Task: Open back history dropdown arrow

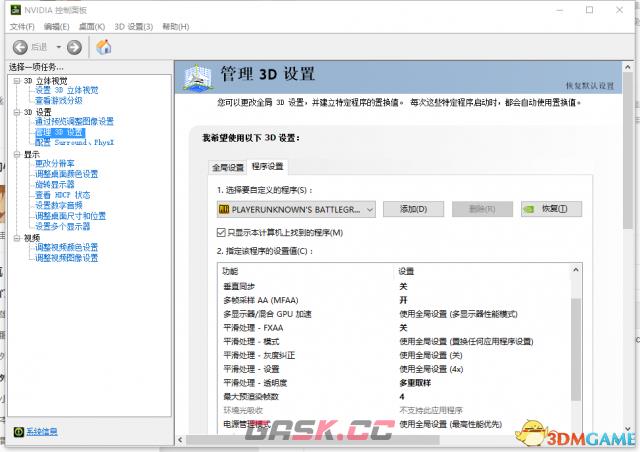Action: (59, 47)
